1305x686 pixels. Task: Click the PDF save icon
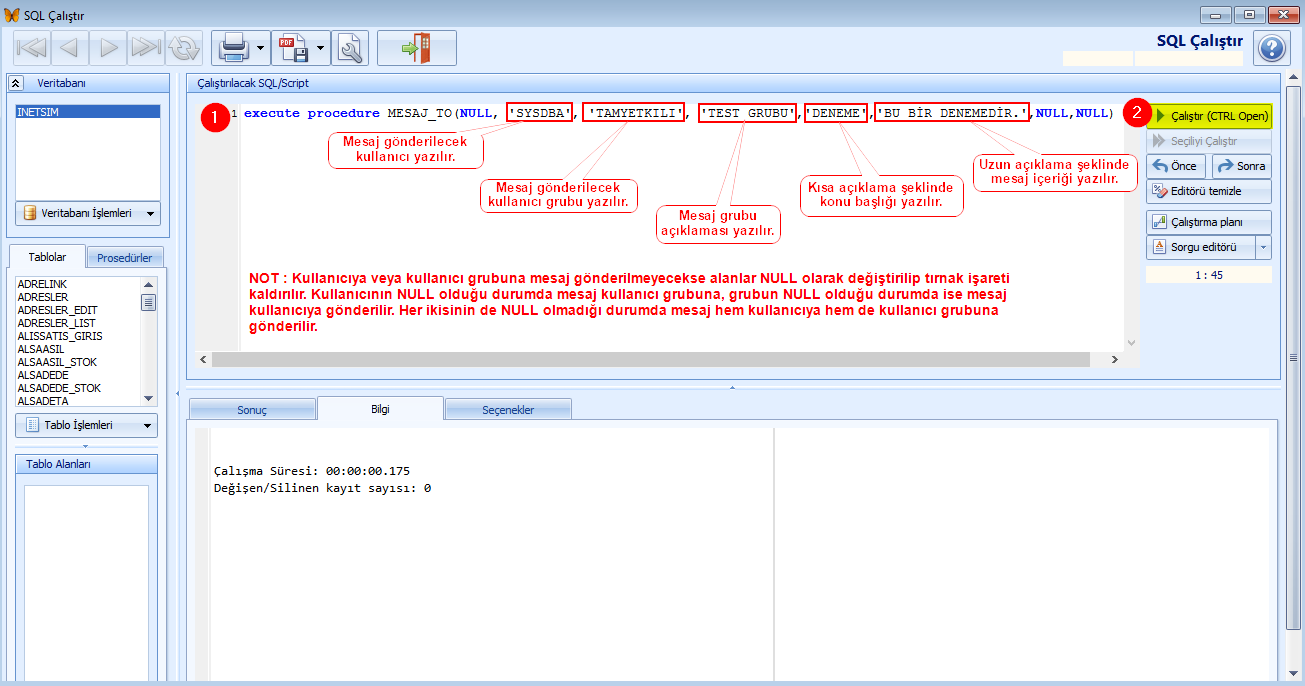click(292, 47)
